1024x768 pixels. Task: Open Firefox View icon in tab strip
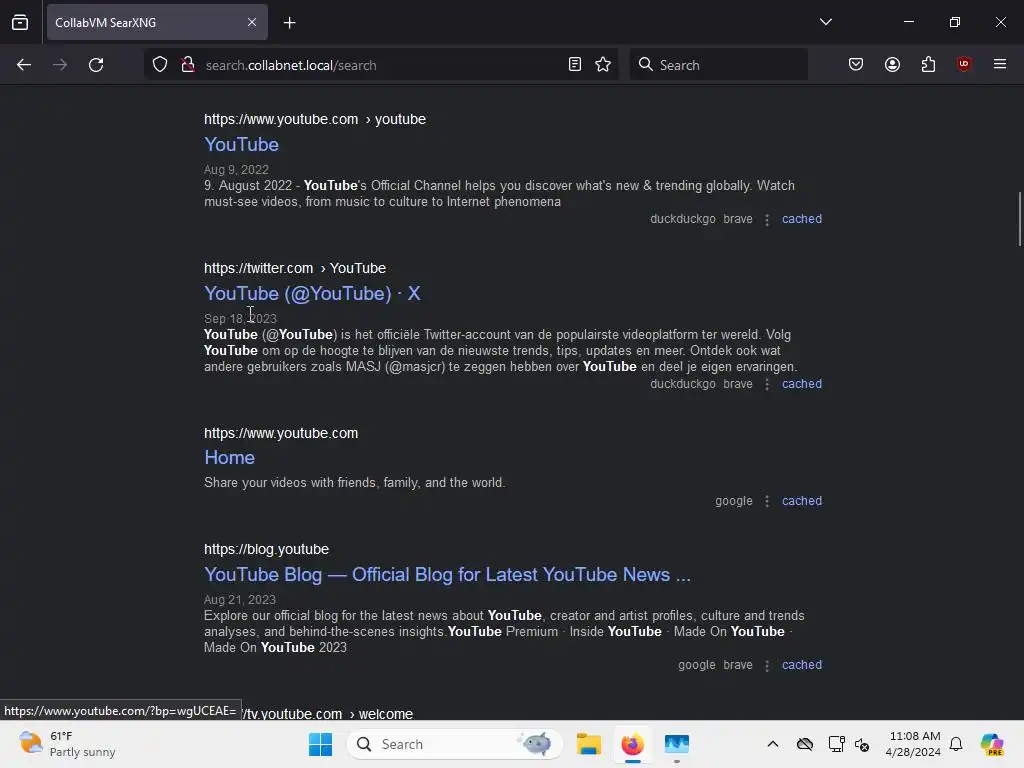tap(20, 22)
